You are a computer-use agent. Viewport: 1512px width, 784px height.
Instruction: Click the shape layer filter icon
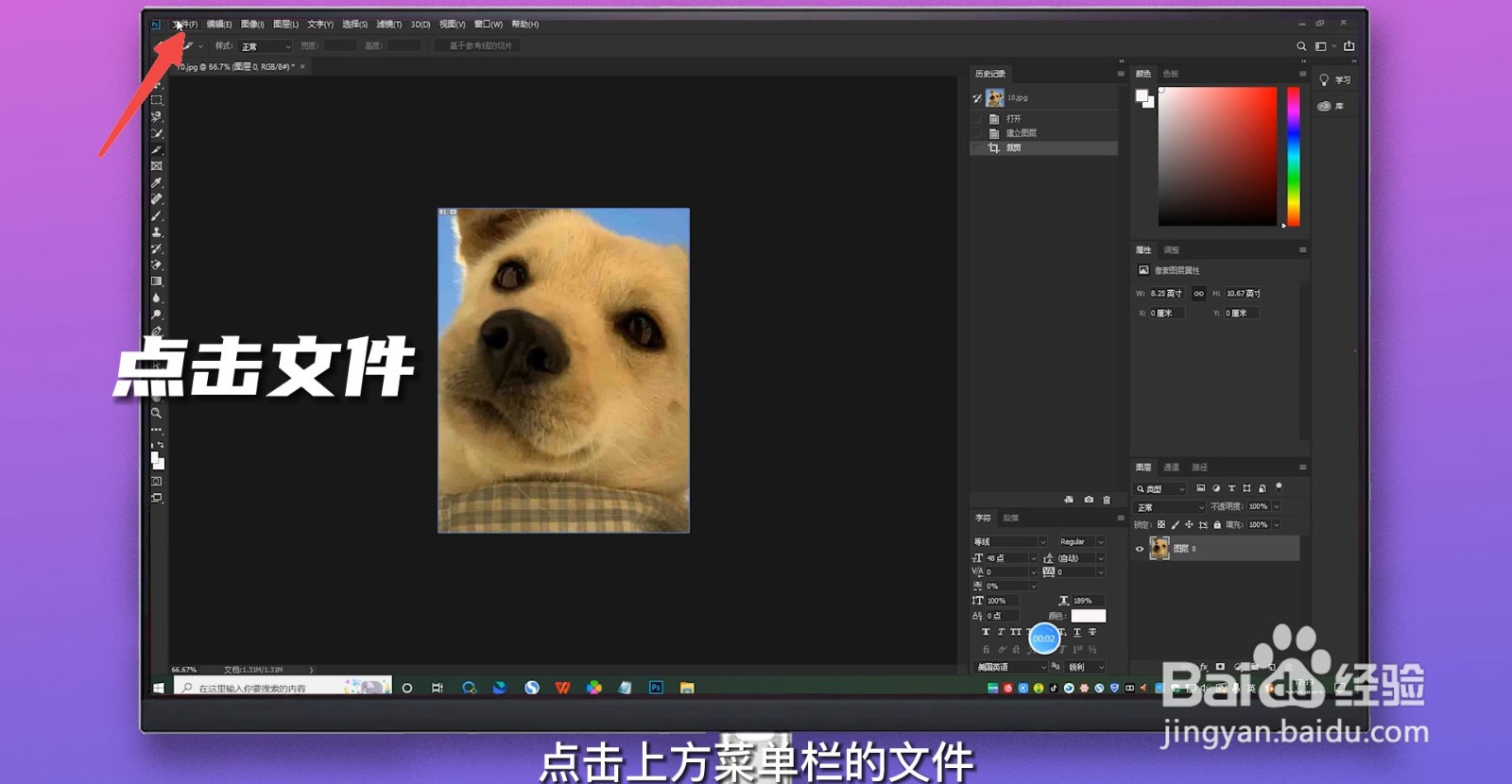1246,488
